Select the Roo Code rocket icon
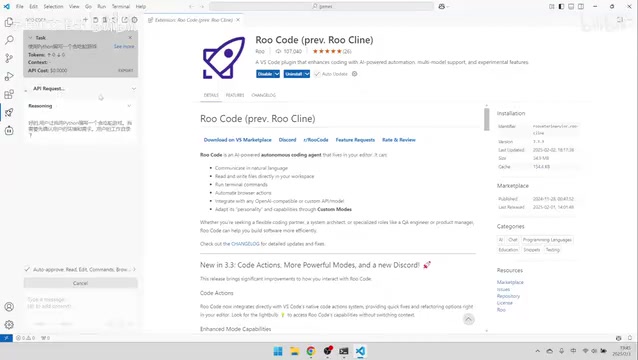This screenshot has width=638, height=360. (9, 113)
